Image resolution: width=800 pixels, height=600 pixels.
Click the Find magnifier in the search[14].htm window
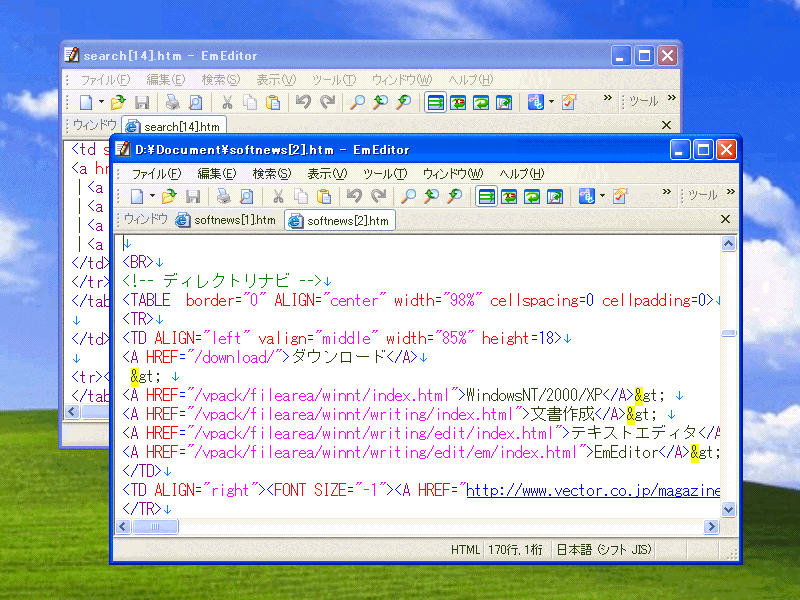(357, 103)
